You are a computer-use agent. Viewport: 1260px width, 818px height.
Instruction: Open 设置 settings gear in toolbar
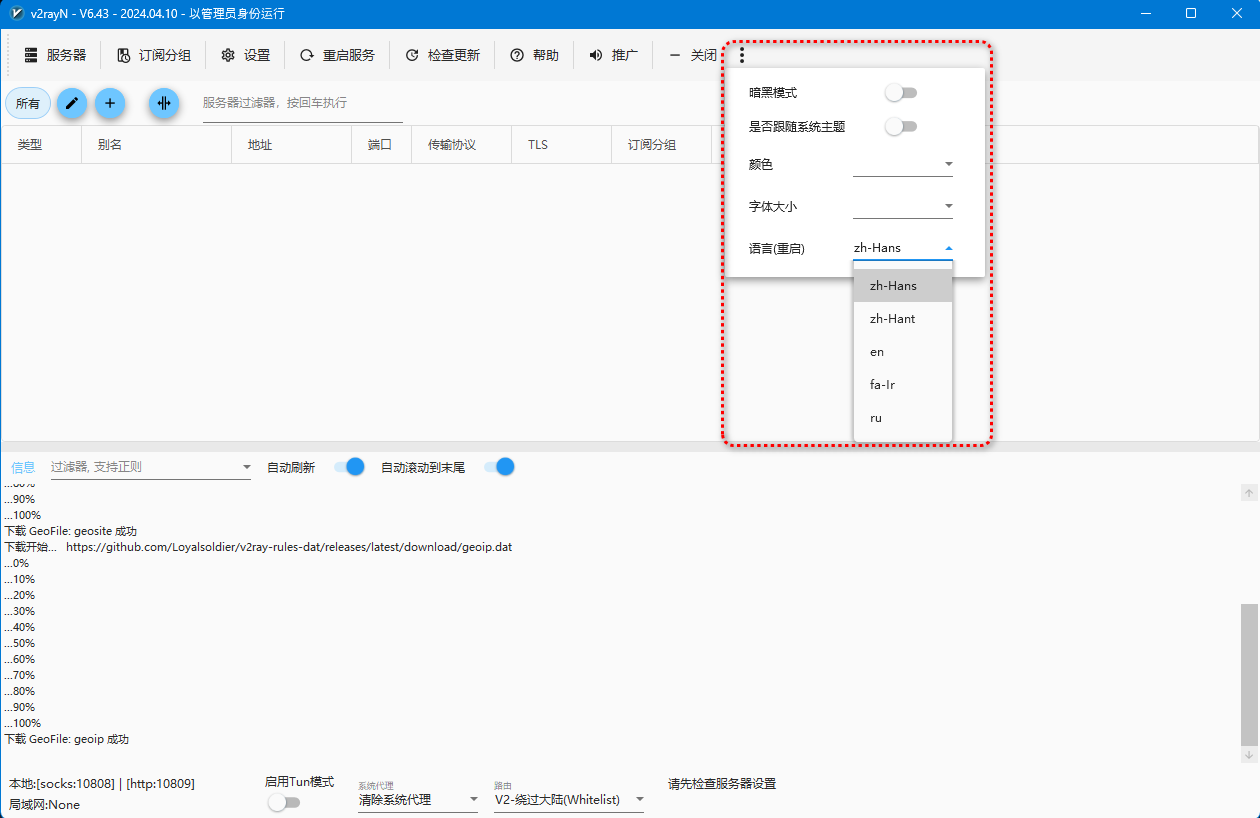(245, 55)
